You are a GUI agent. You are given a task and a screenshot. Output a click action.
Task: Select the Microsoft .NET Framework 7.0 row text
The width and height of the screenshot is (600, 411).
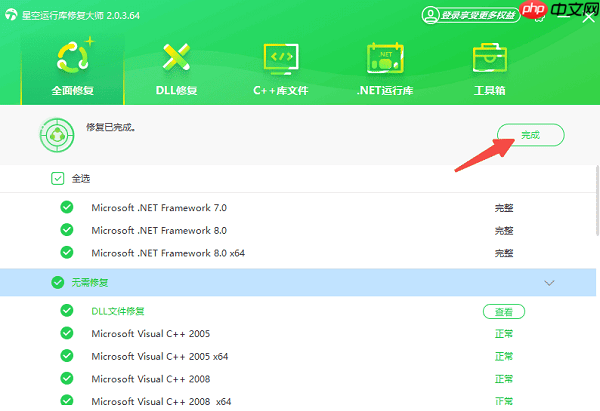tap(159, 208)
